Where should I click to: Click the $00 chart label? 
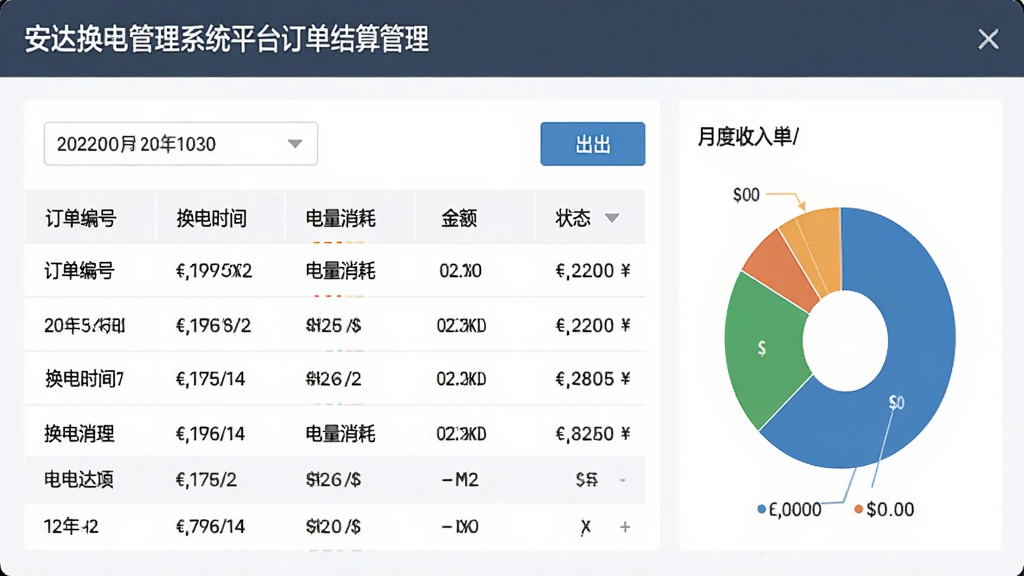coord(746,195)
